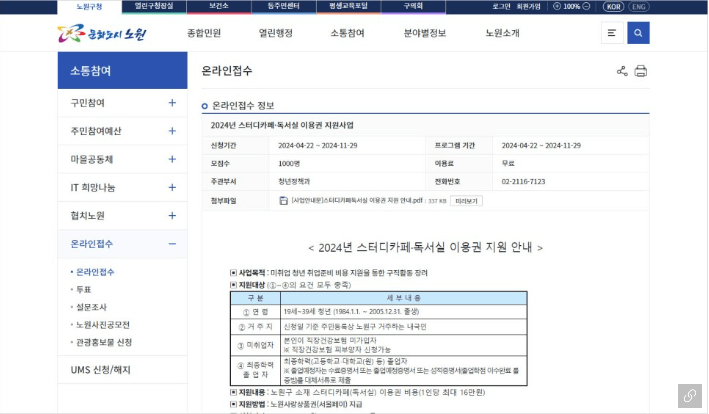This screenshot has height=414, width=709.
Task: Select 투표 submenu item
Action: pyautogui.click(x=84, y=290)
